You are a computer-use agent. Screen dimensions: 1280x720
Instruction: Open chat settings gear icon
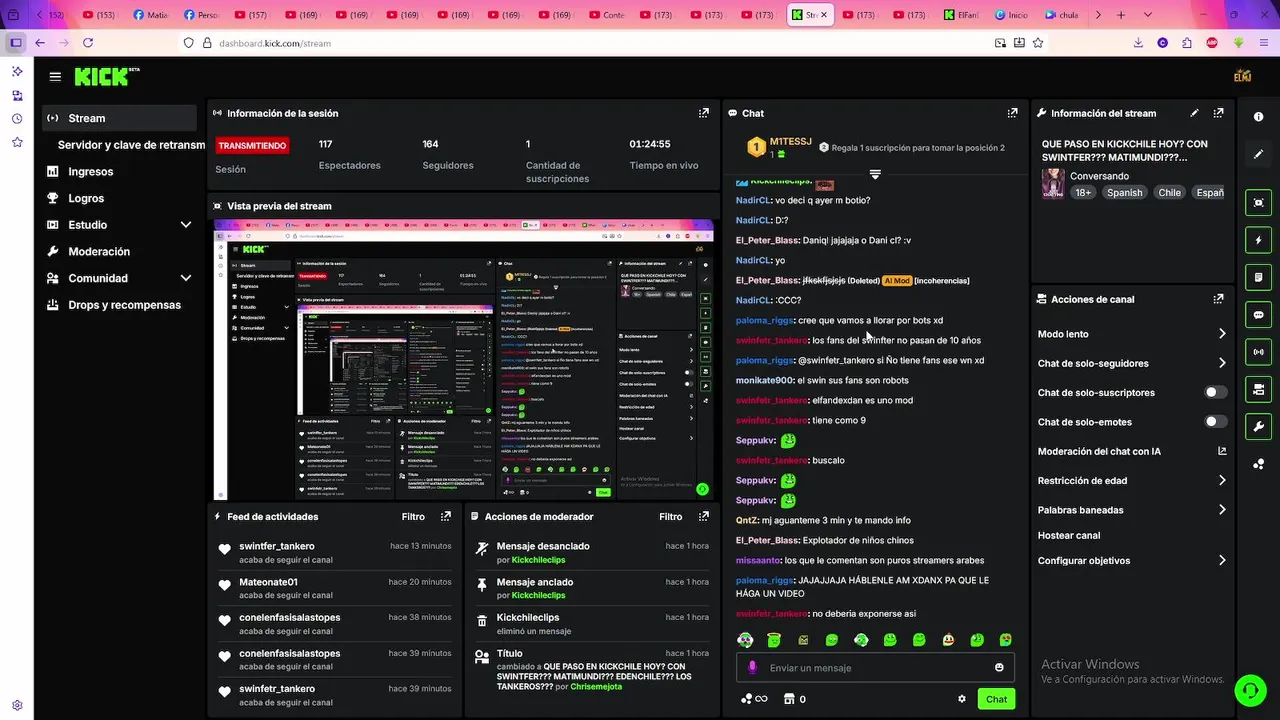pyautogui.click(x=962, y=699)
